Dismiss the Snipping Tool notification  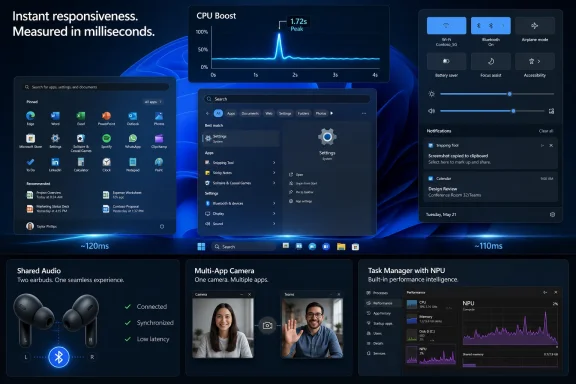click(x=551, y=146)
